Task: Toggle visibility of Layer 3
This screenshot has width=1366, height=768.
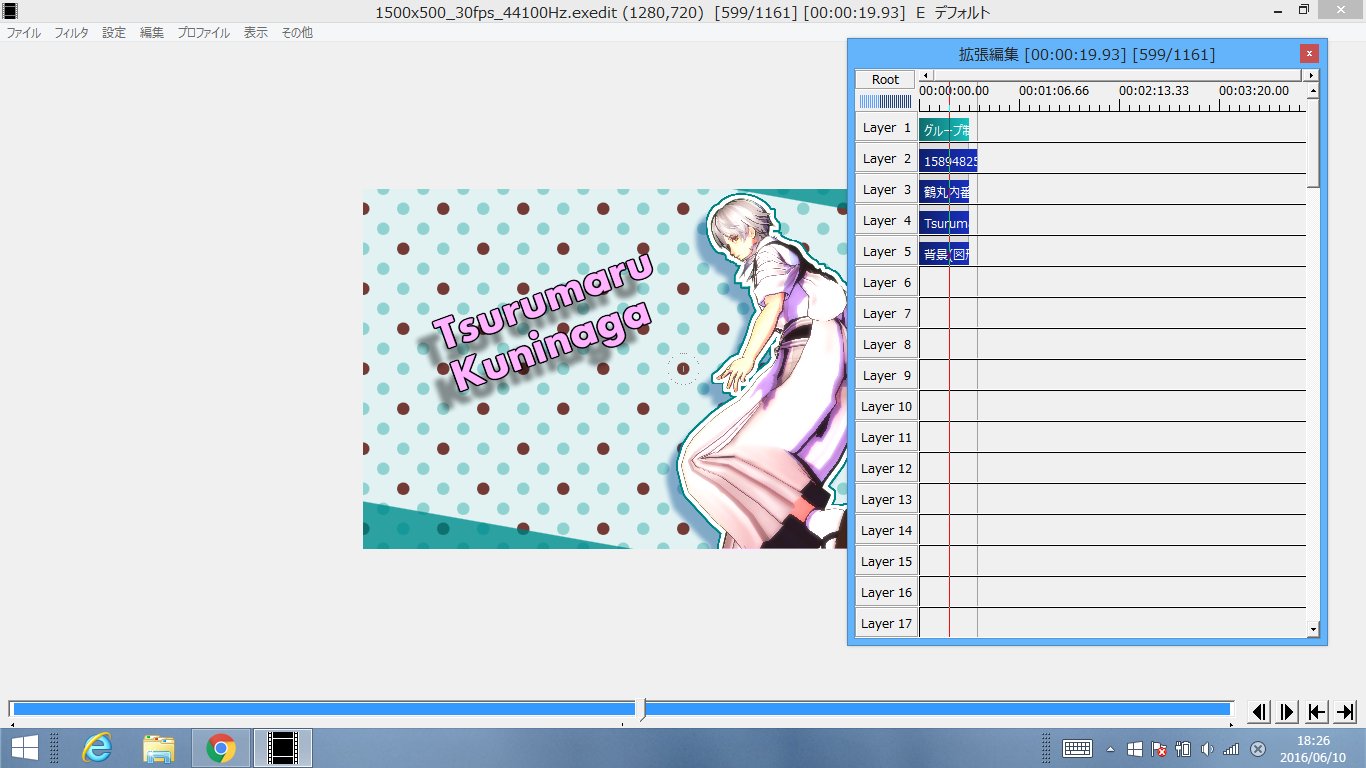Action: point(886,190)
